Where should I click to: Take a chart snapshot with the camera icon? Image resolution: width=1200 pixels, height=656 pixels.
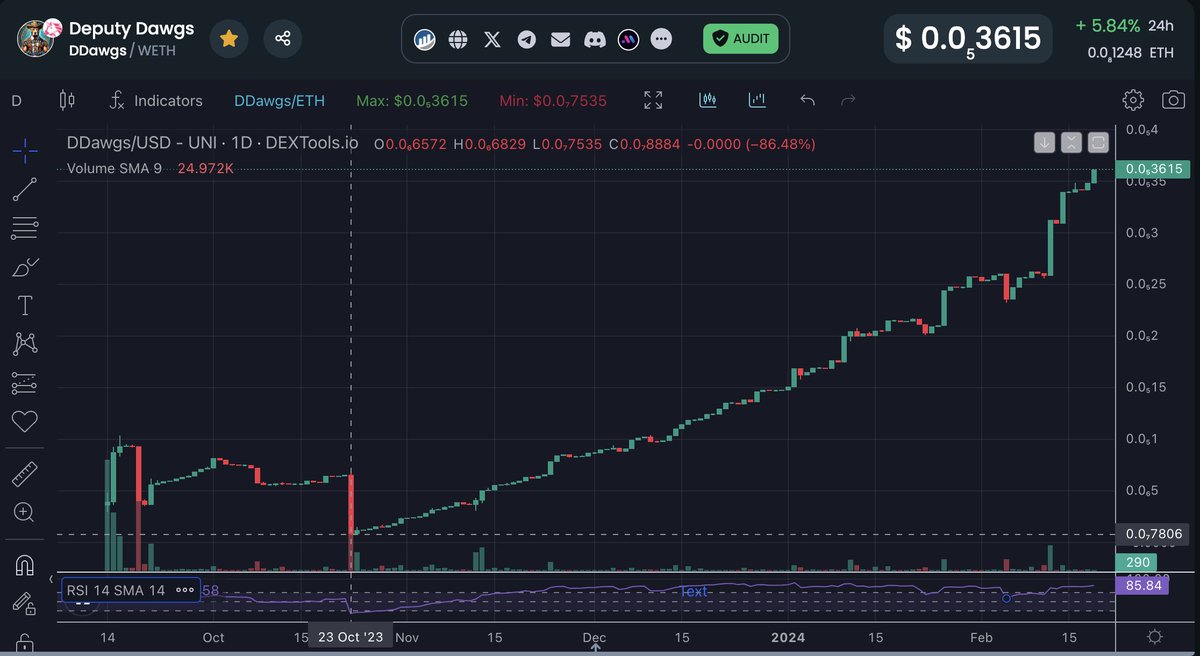(1172, 100)
